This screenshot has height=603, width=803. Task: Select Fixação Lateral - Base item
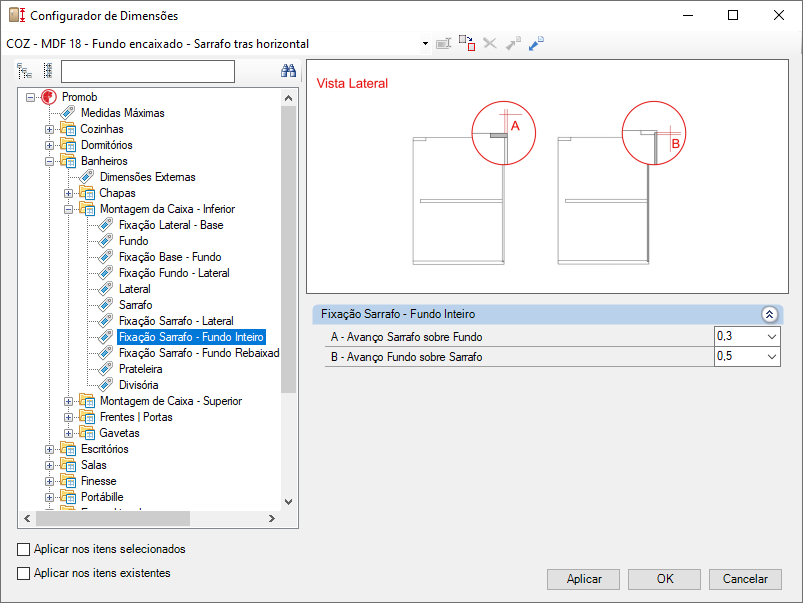pos(171,225)
